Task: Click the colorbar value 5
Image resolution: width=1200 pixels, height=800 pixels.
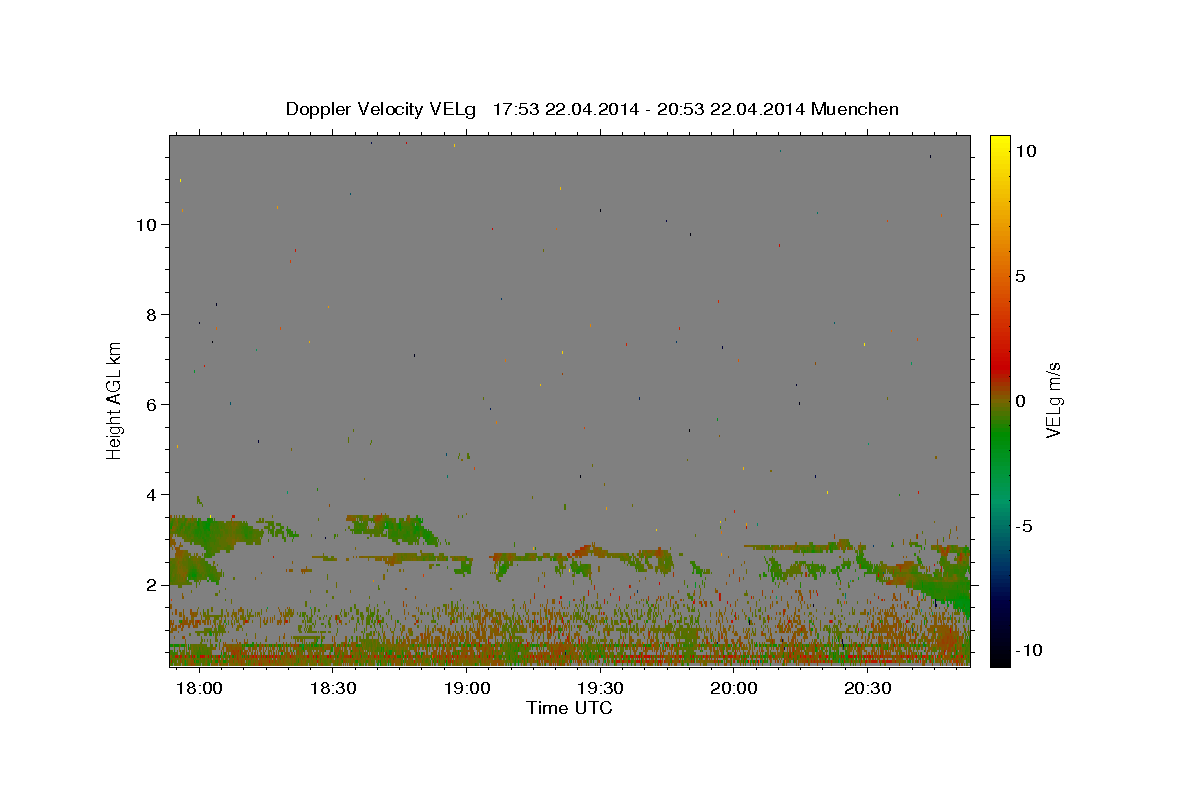Action: tap(1021, 276)
